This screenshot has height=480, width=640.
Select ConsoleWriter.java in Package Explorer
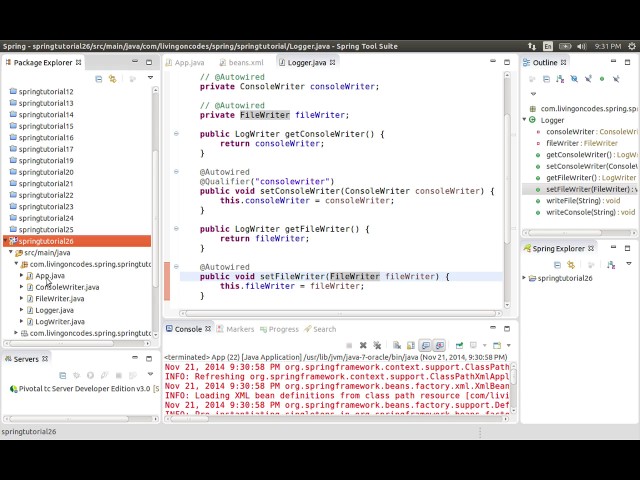click(67, 287)
